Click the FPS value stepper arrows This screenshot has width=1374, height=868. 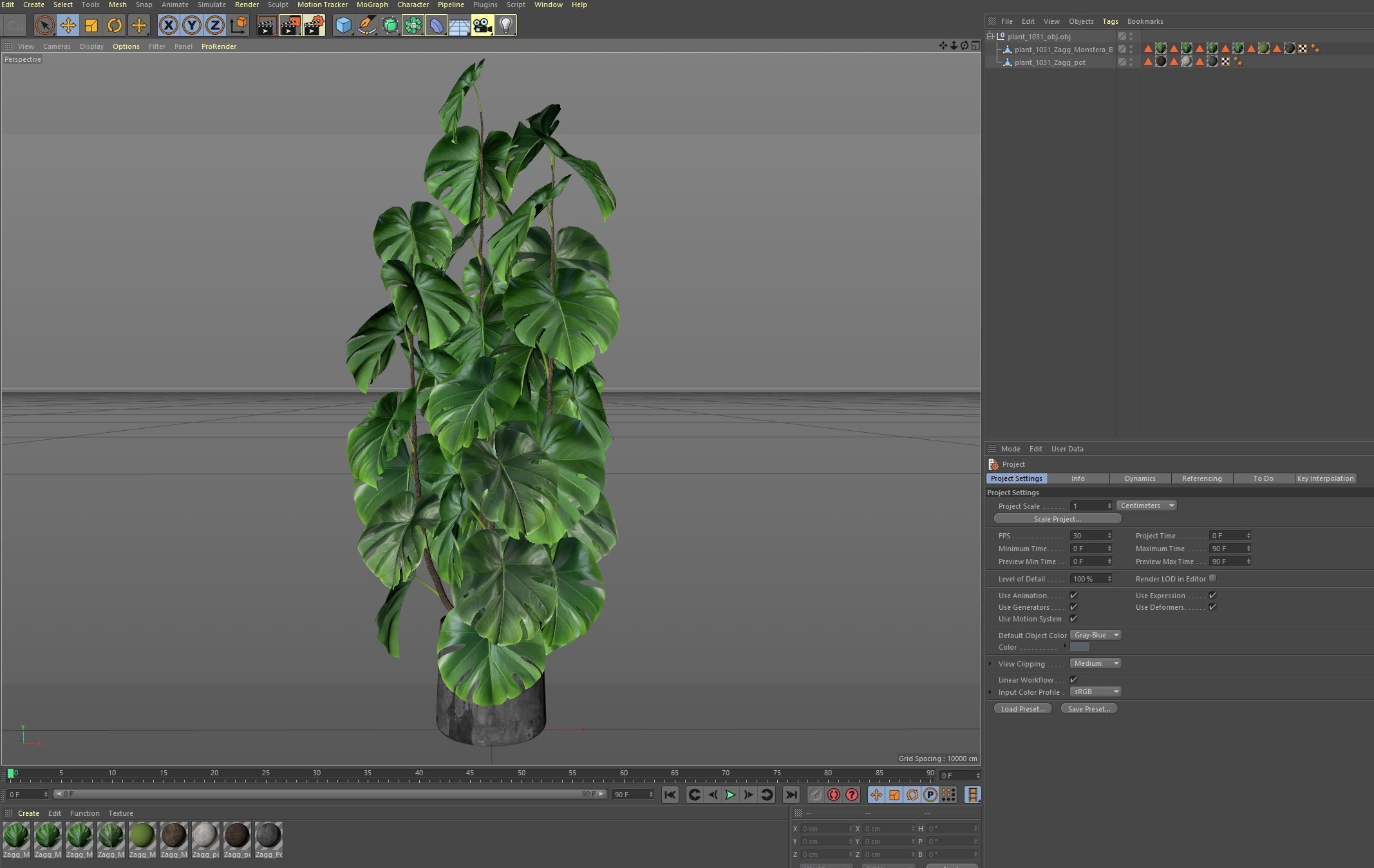click(1109, 536)
